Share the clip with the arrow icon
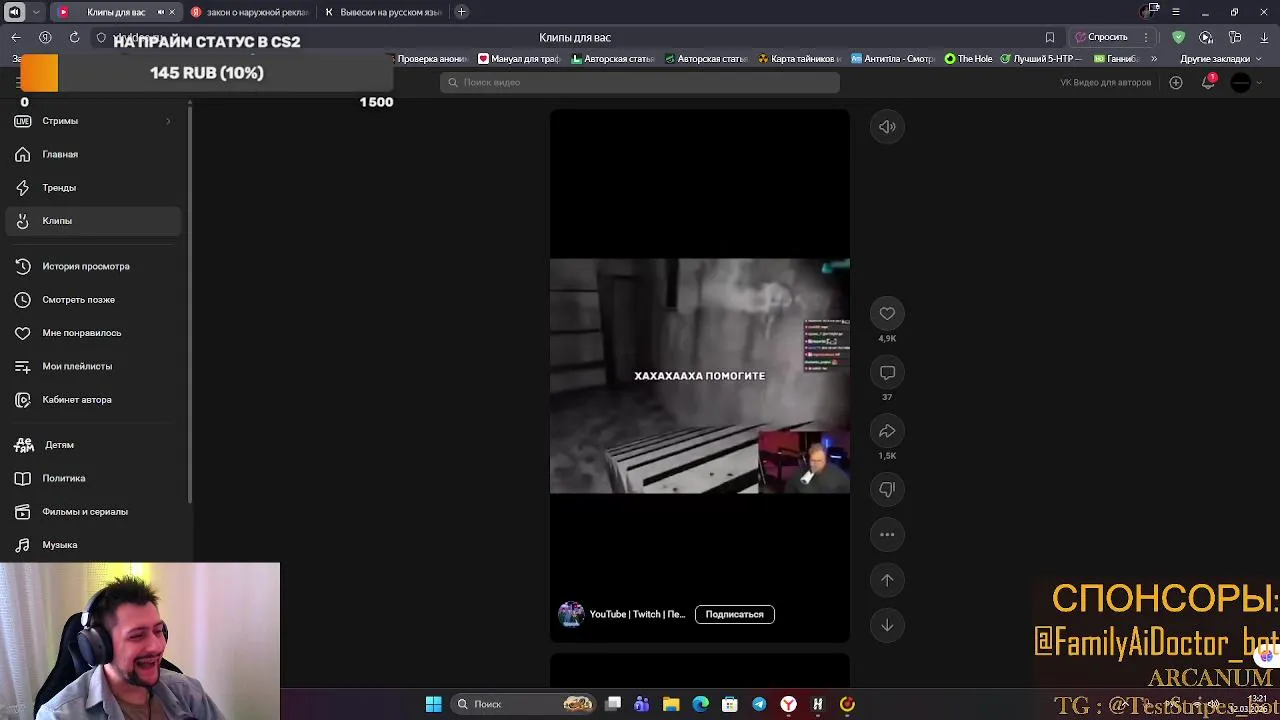 point(887,431)
